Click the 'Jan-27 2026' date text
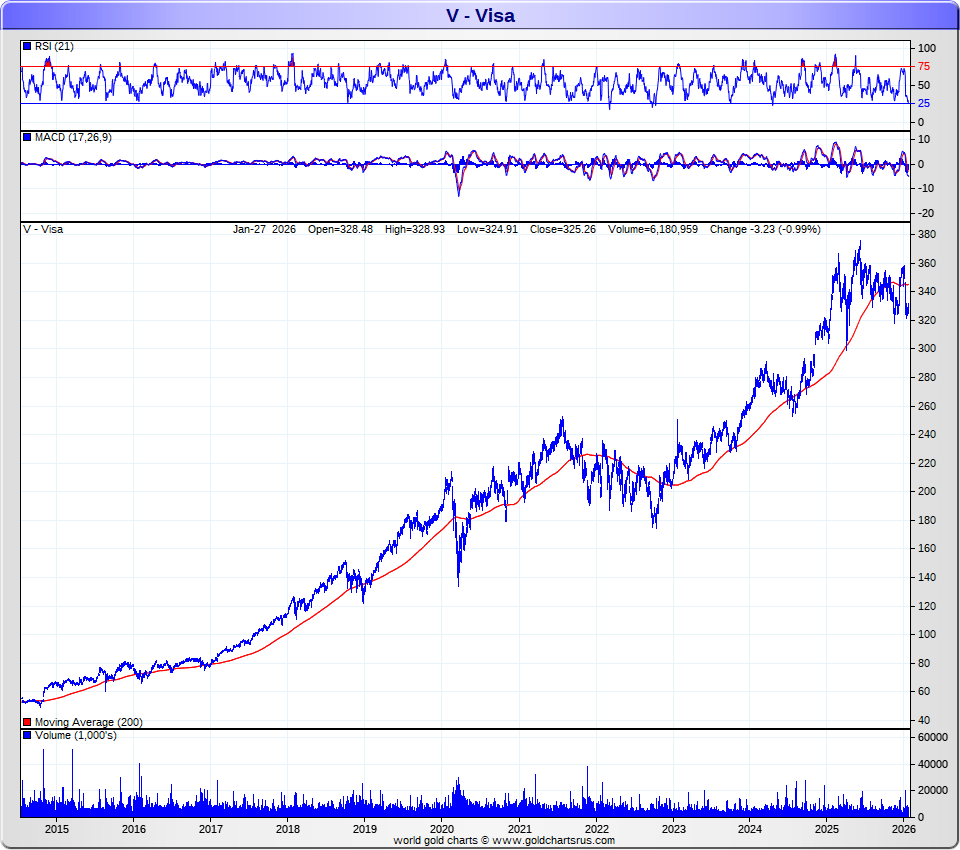 [x=264, y=229]
